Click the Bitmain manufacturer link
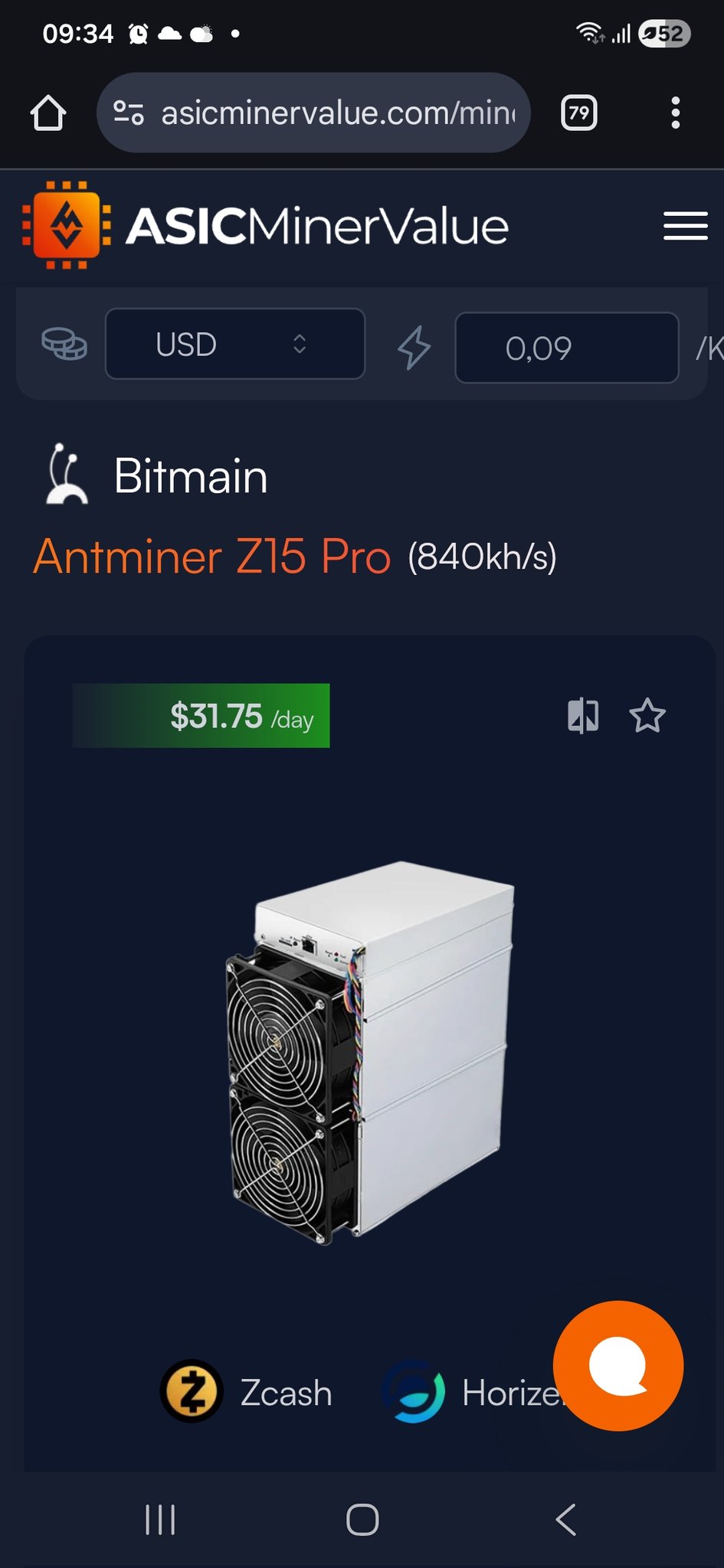This screenshot has width=724, height=1568. point(191,476)
